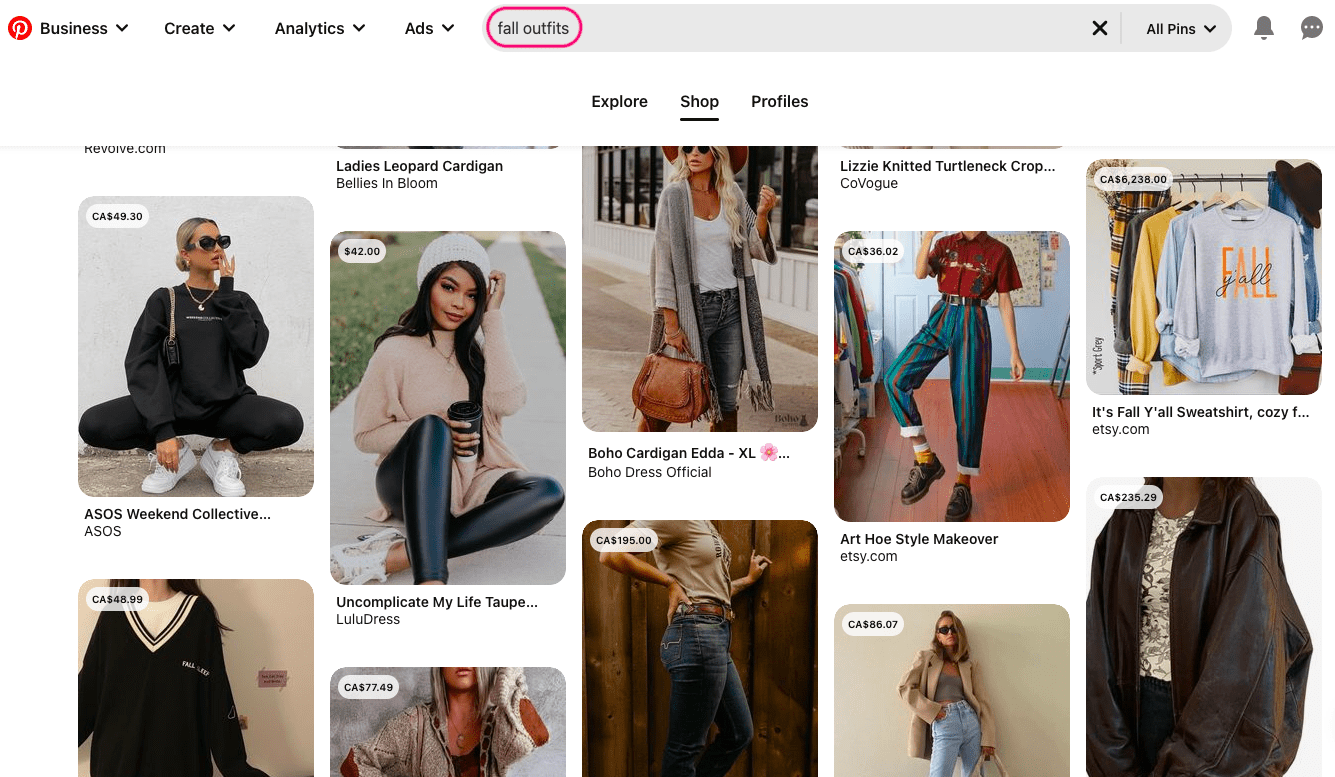Open the Lizzie Knitted Turtleneck Crop pin
This screenshot has height=777, width=1335.
click(x=948, y=166)
